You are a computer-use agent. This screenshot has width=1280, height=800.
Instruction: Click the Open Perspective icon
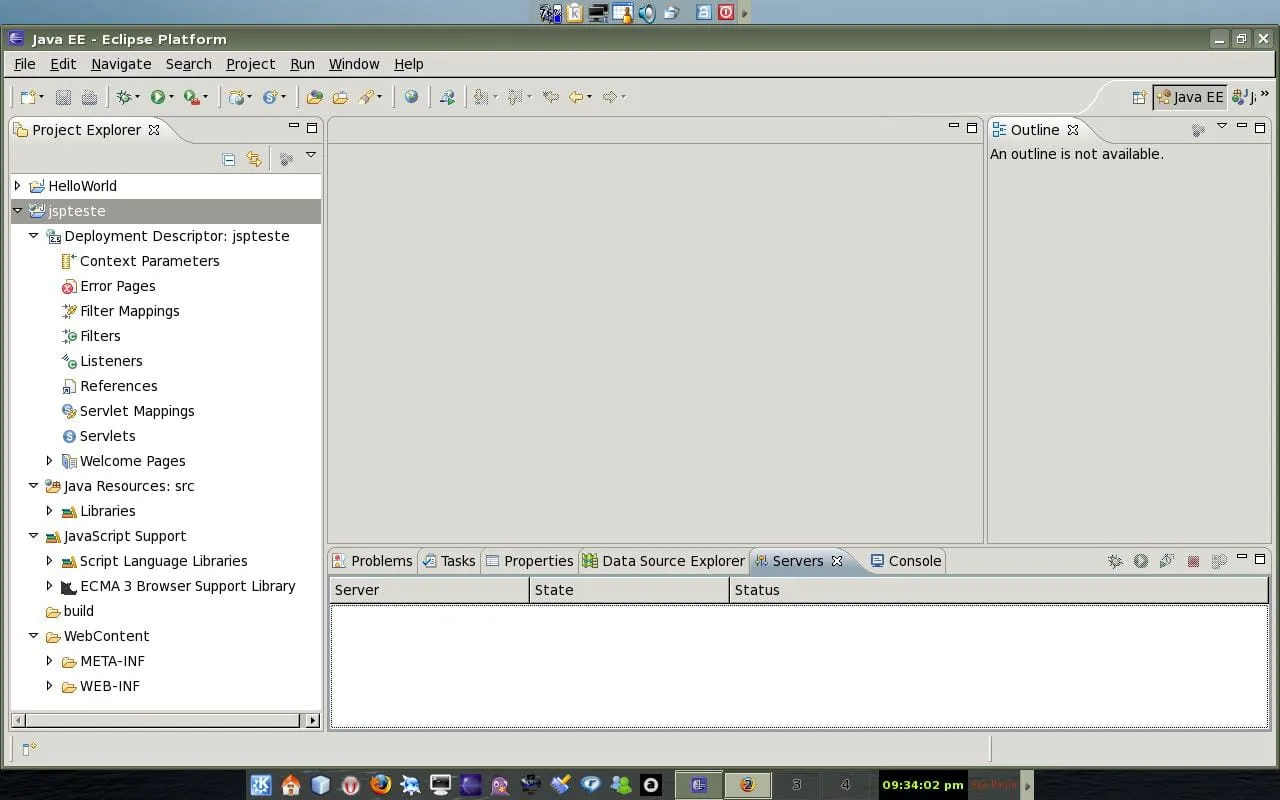click(1138, 97)
